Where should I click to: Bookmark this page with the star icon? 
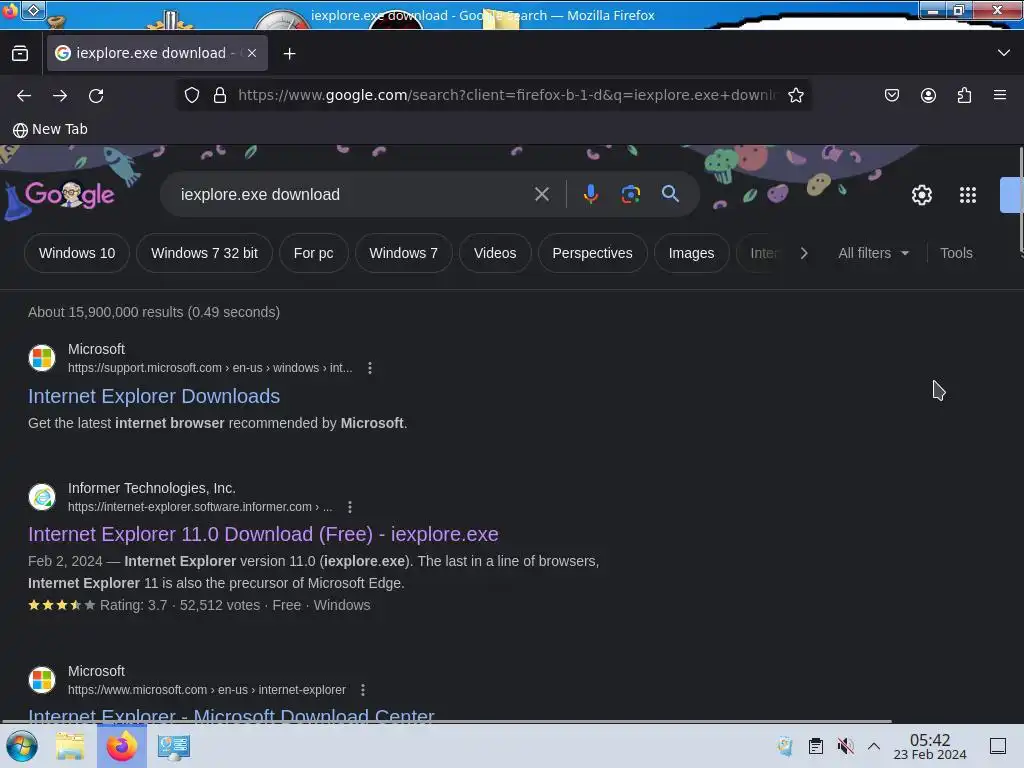[795, 95]
